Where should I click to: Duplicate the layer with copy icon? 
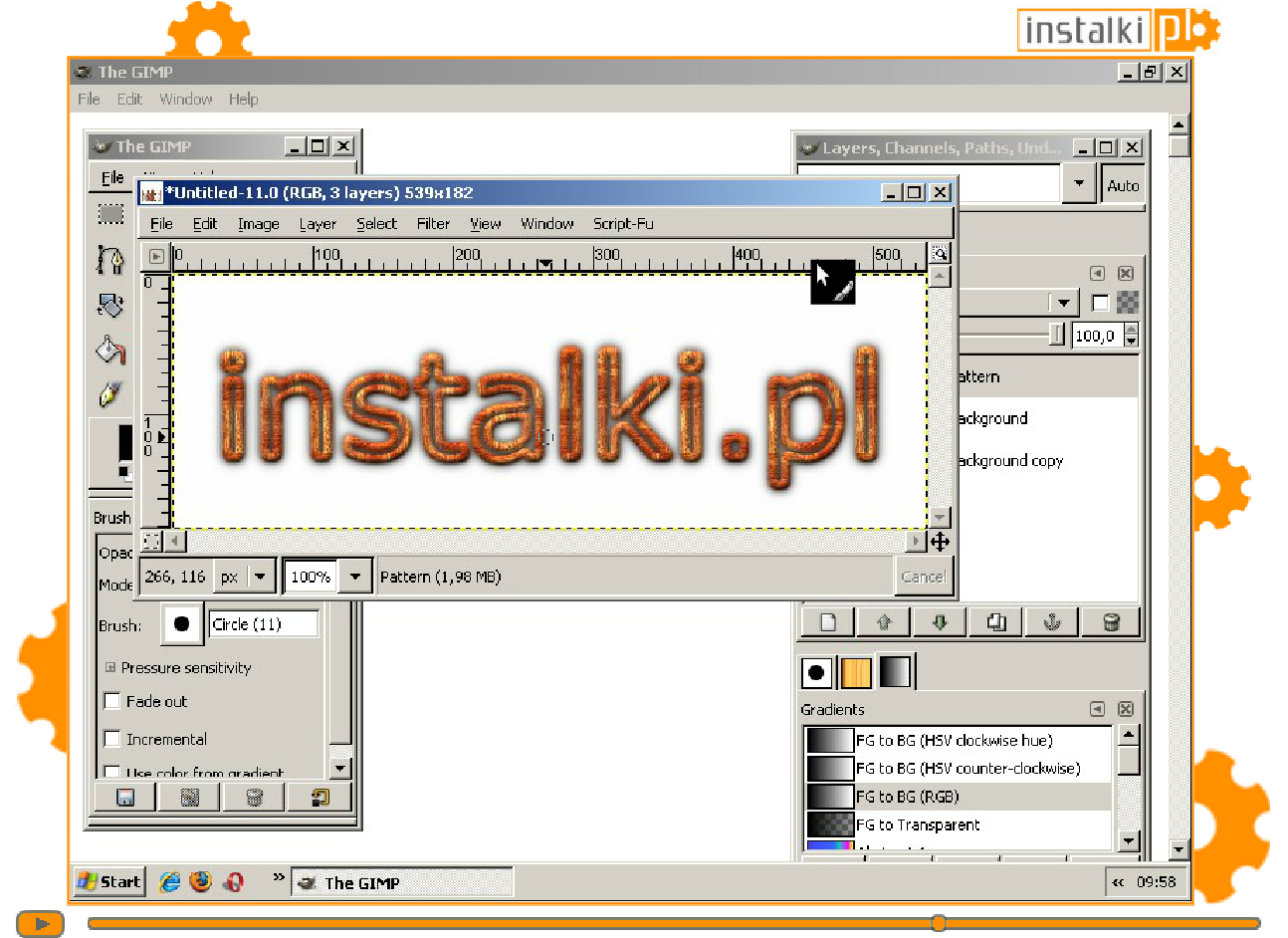point(996,622)
